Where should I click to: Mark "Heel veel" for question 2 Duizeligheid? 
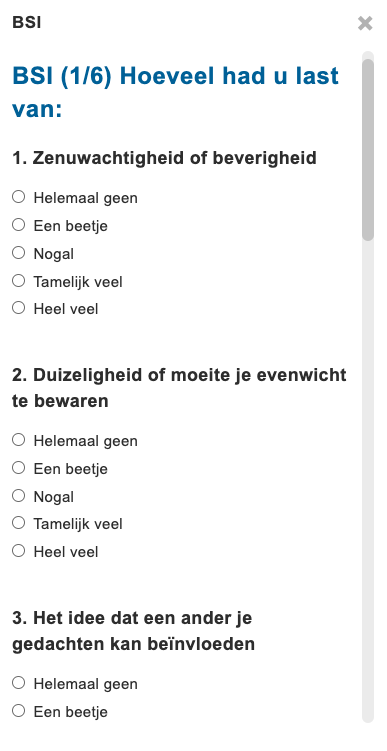[x=19, y=551]
